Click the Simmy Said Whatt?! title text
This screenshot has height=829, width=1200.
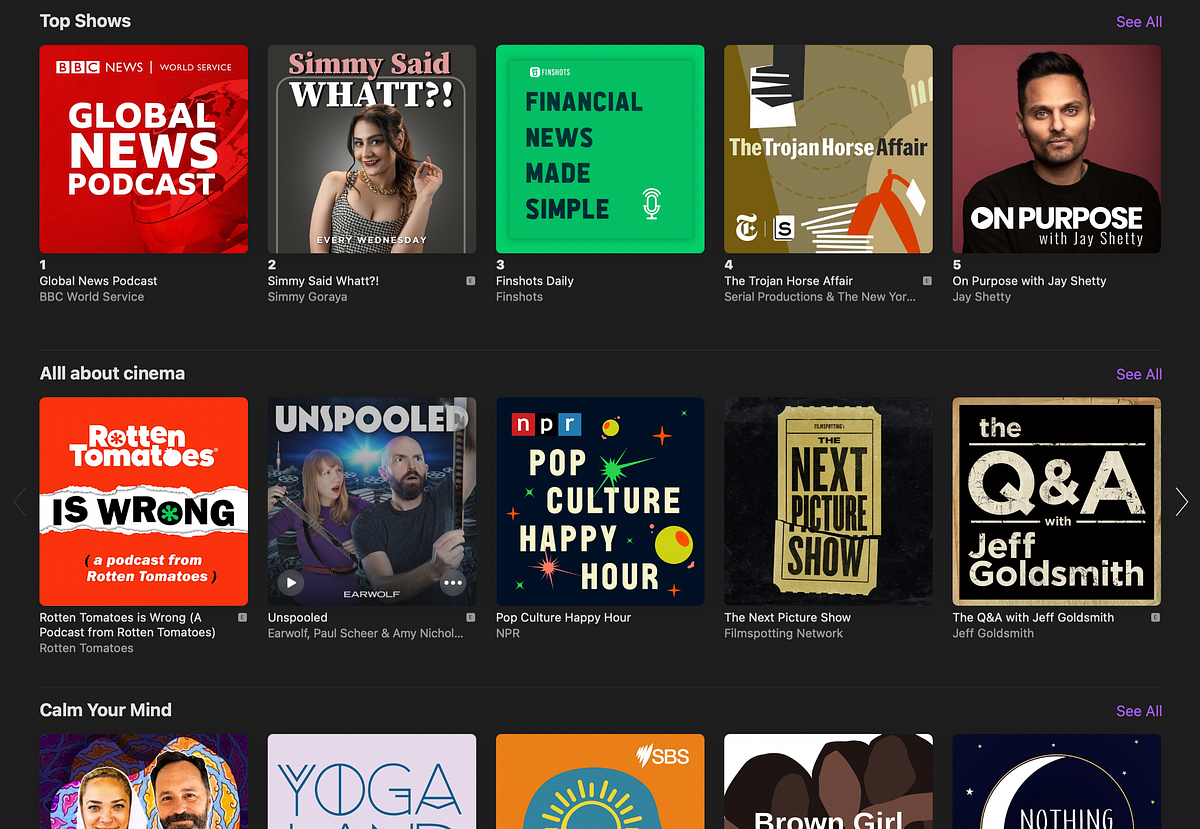[x=323, y=281]
